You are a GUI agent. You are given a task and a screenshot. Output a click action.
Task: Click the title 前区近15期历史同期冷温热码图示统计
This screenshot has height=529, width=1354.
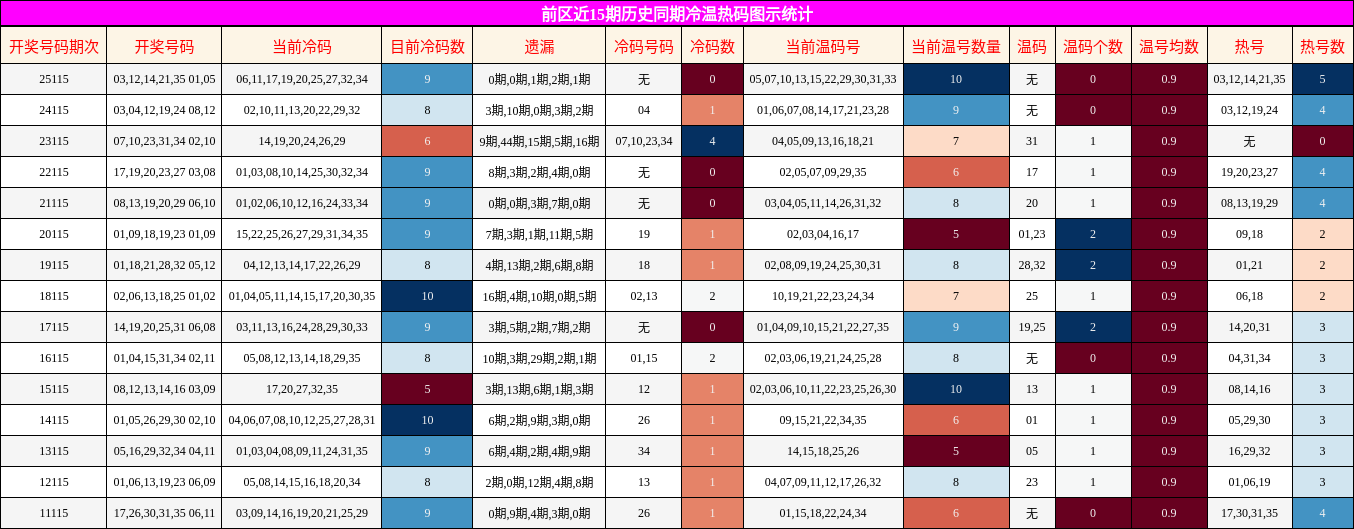coord(677,14)
